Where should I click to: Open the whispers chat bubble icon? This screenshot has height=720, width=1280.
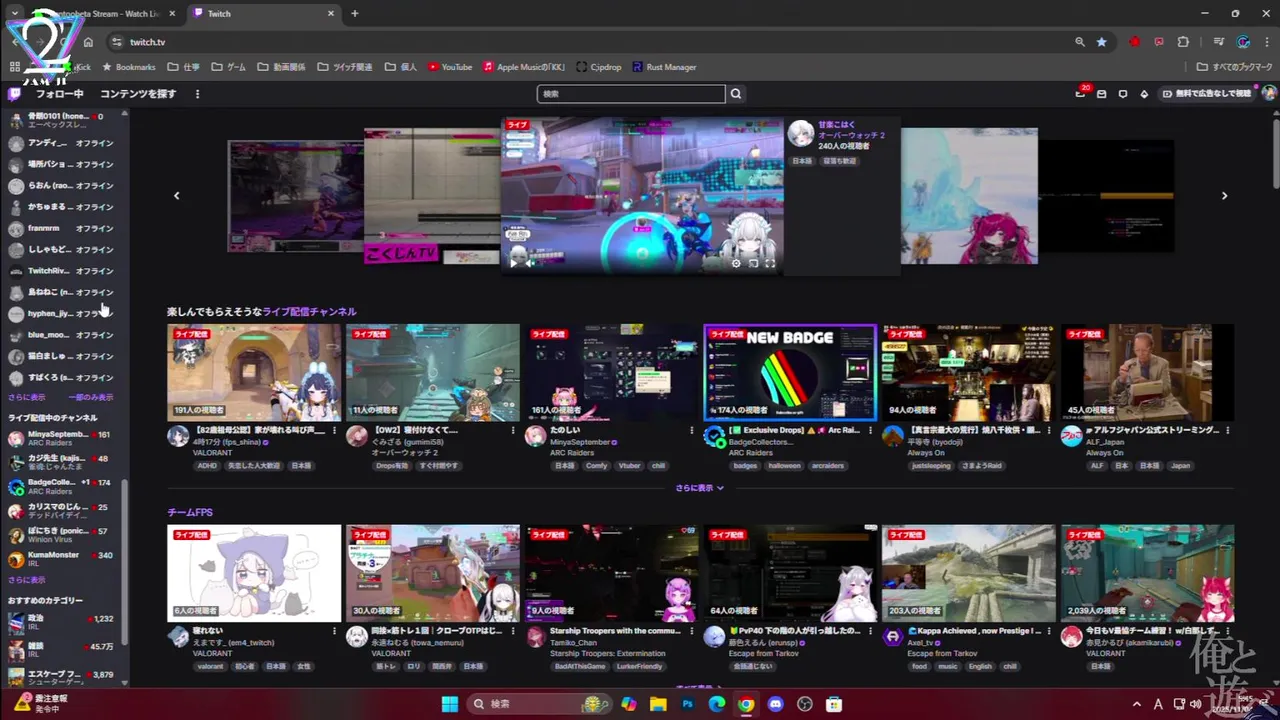(x=1123, y=94)
